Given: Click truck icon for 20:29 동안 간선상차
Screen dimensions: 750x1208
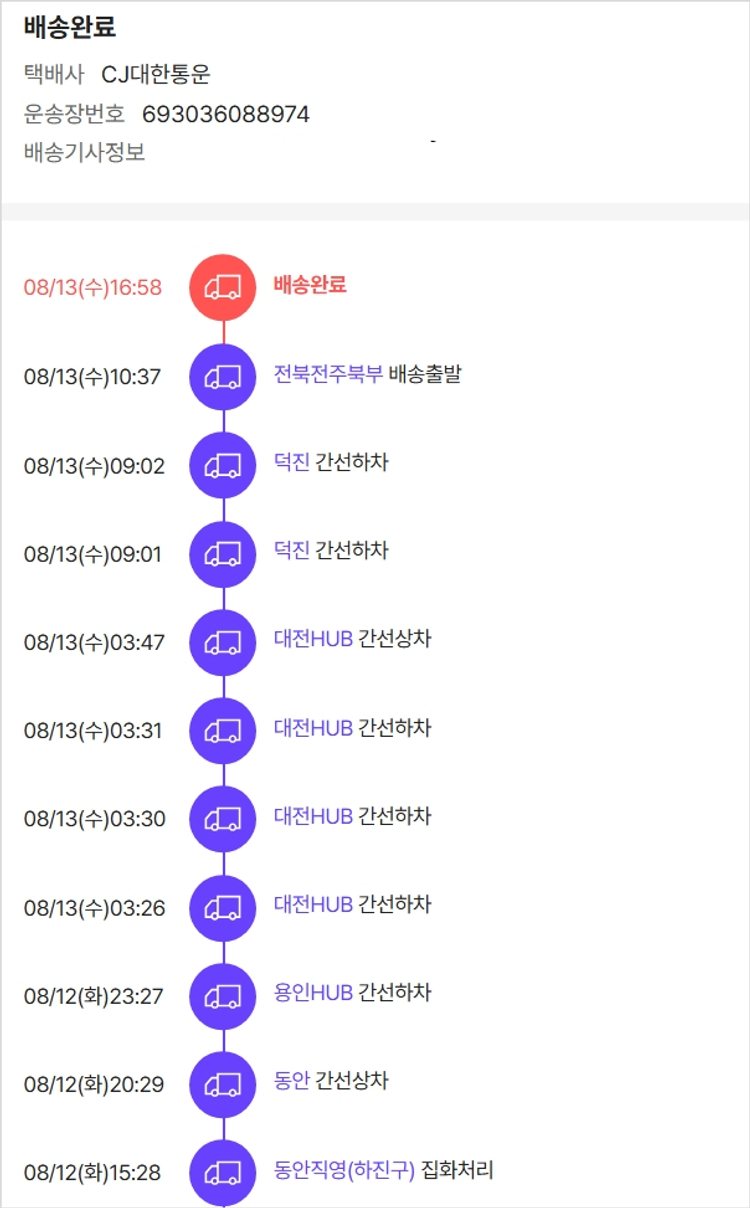Looking at the screenshot, I should point(222,1084).
